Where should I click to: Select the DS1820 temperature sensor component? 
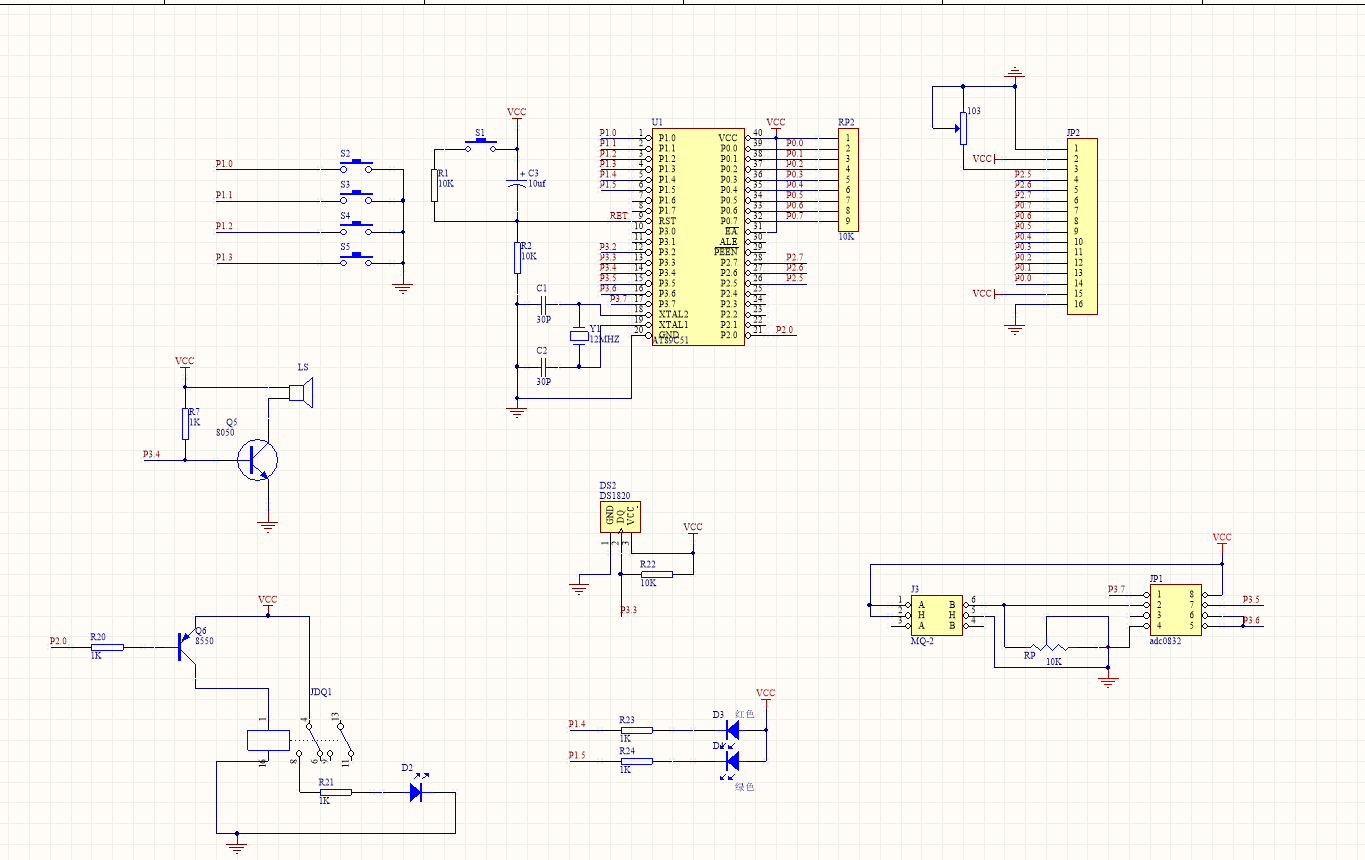click(620, 516)
